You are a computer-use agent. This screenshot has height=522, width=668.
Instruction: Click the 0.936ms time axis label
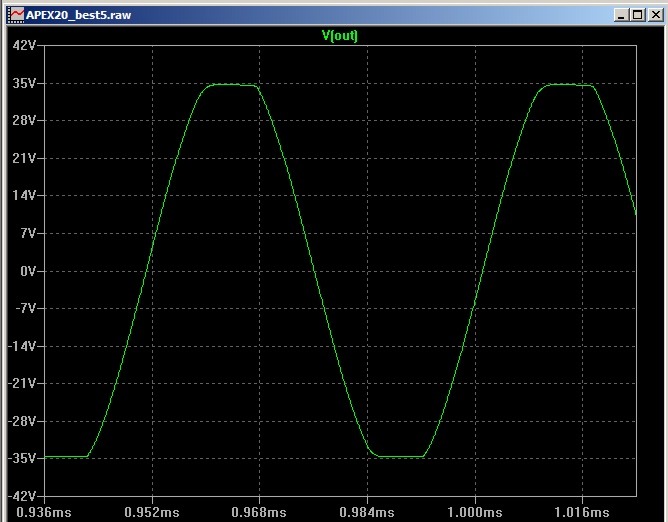[44, 512]
